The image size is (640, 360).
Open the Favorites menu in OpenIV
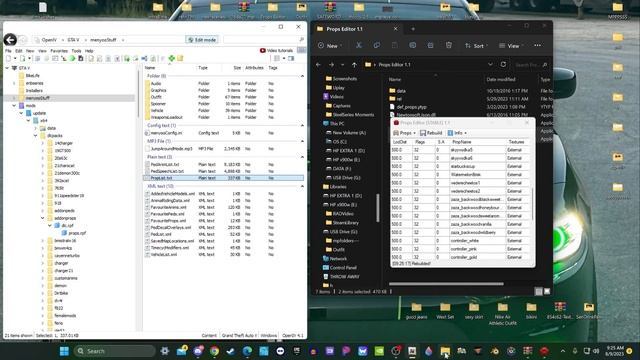click(x=59, y=51)
